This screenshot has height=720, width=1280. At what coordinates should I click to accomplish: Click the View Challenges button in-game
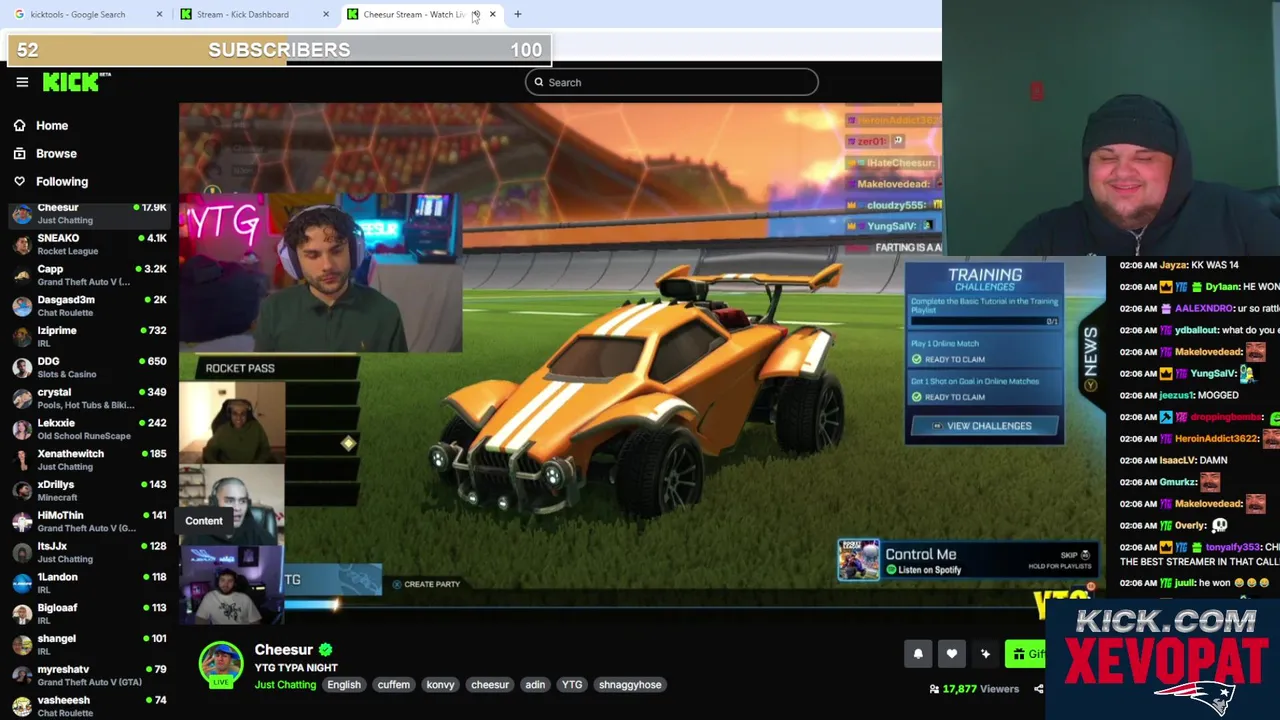[x=985, y=426]
